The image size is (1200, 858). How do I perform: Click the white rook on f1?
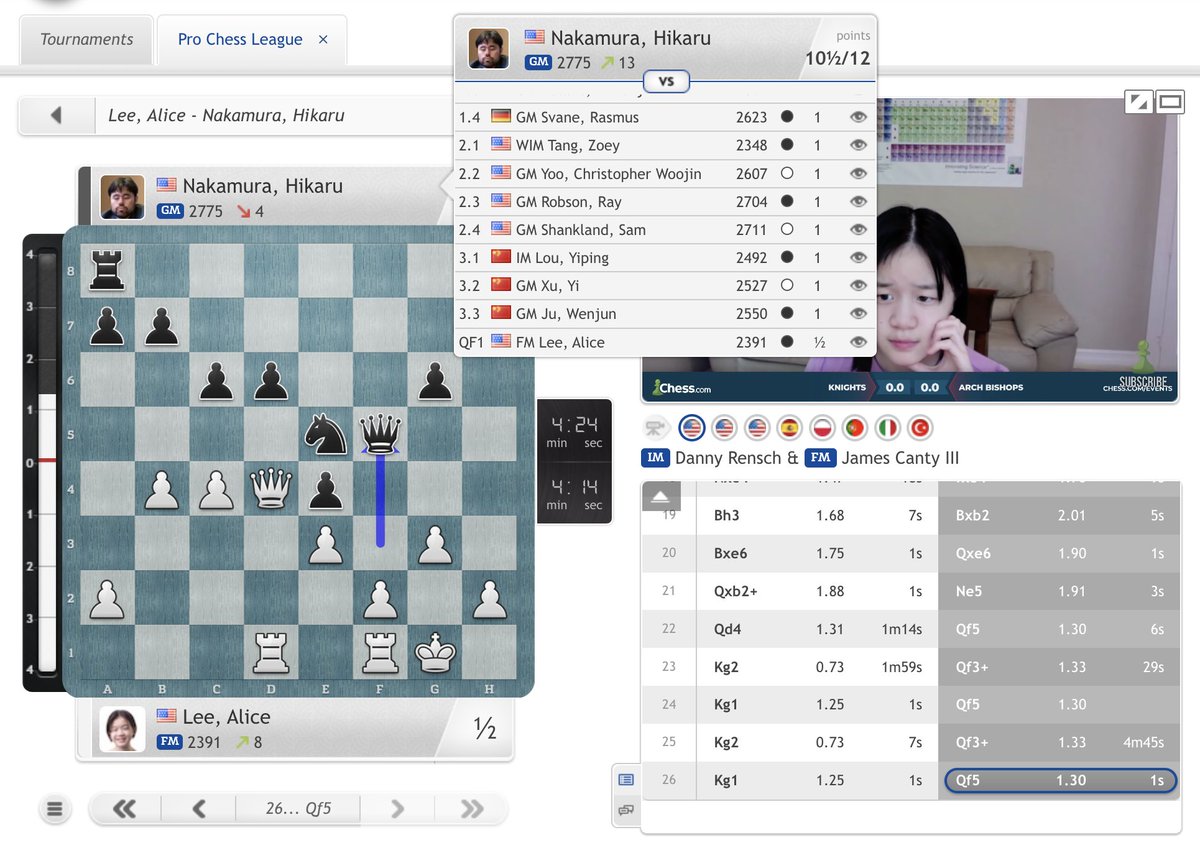(380, 652)
